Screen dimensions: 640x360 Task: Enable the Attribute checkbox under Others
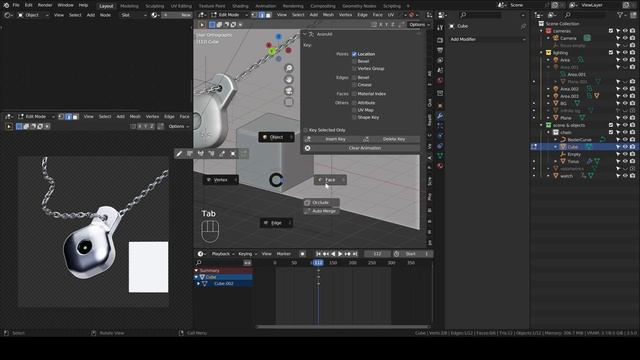[354, 103]
